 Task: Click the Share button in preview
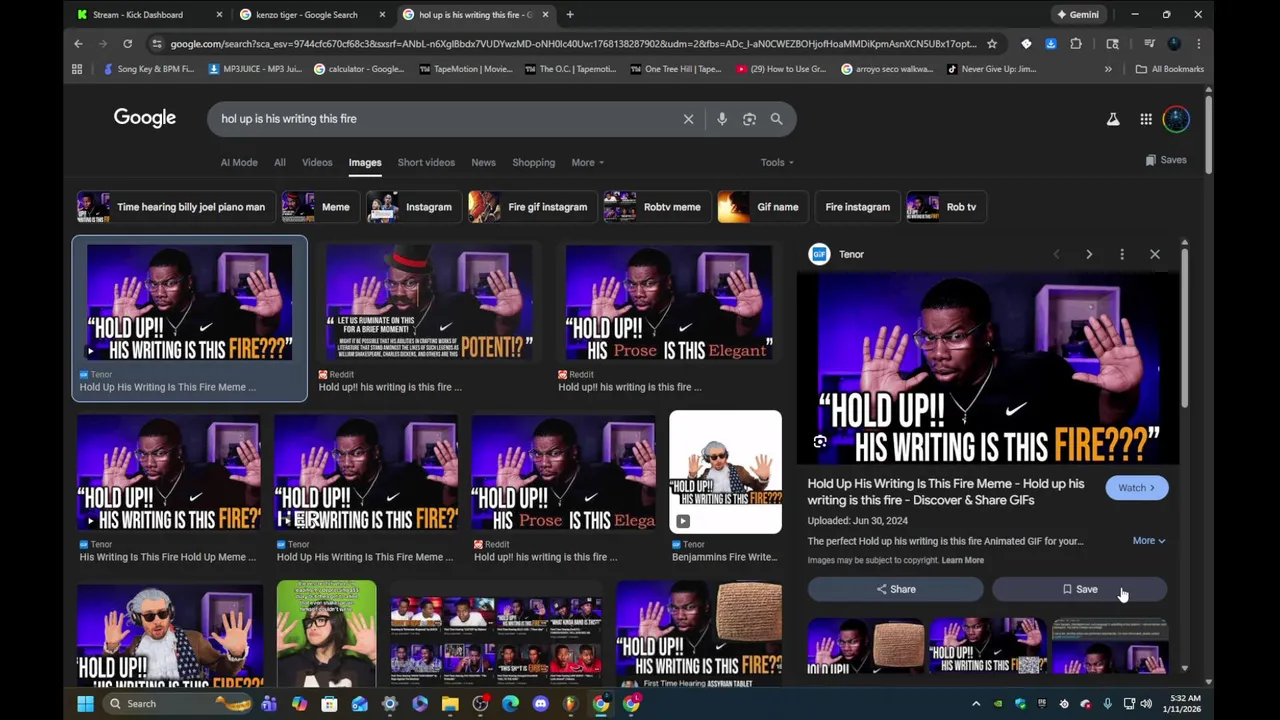895,589
